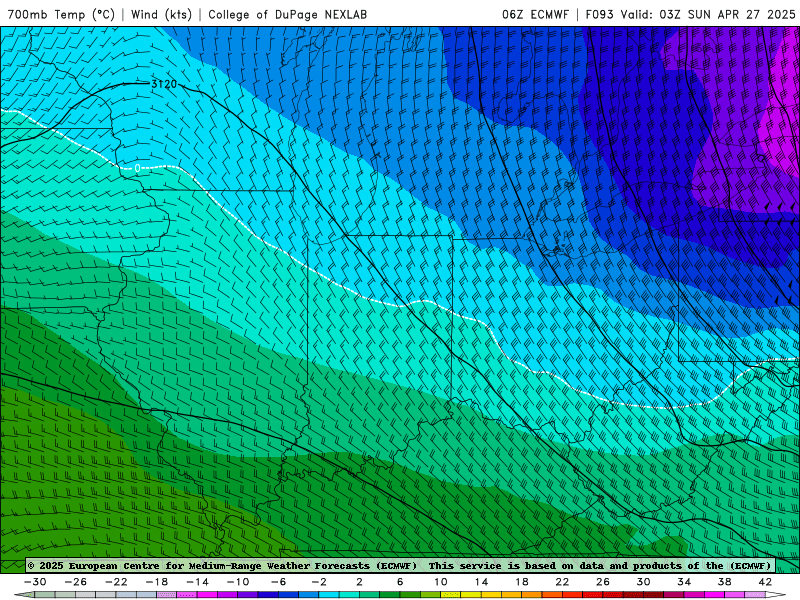Pick the -14 color scale label
Screen dimensions: 800x600
pyautogui.click(x=197, y=582)
